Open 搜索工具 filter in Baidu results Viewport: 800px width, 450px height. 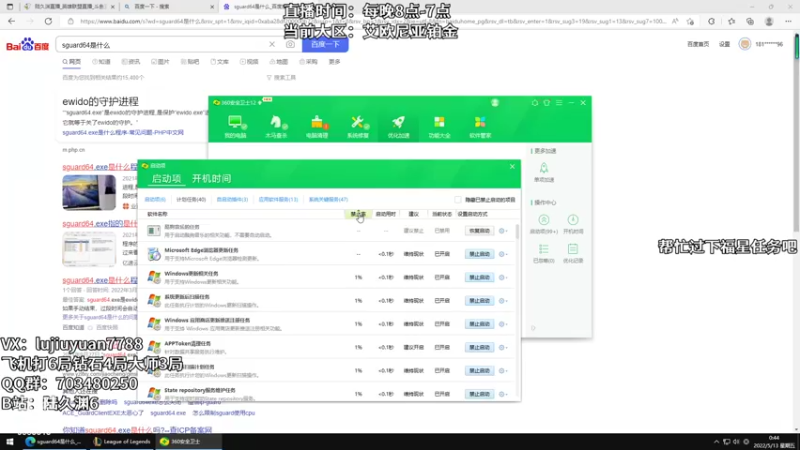[281, 78]
